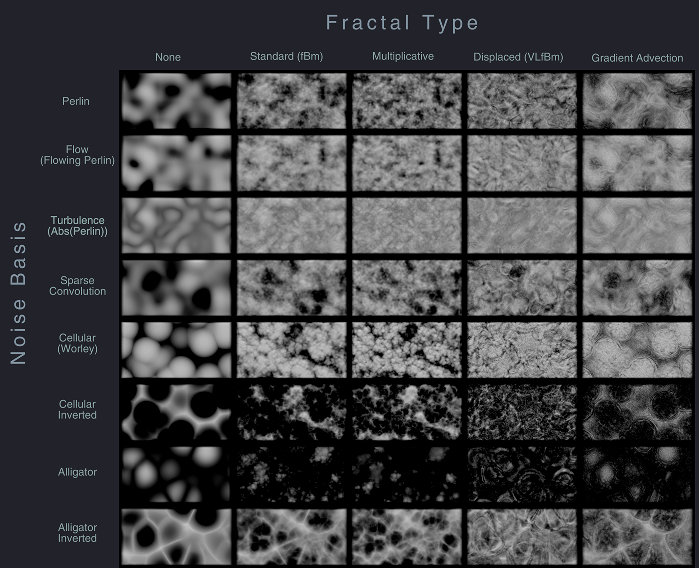Click the Turbulence noise with no fractal thumbnail
This screenshot has width=699, height=568.
pos(177,226)
